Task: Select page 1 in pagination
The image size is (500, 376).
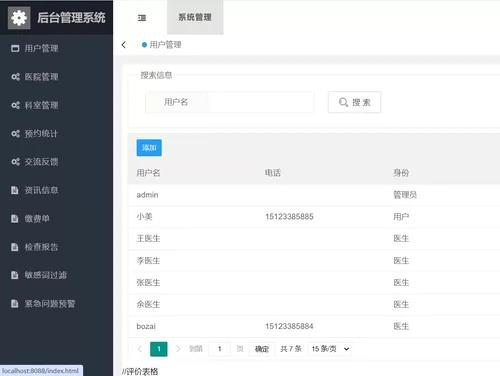Action: click(x=159, y=349)
